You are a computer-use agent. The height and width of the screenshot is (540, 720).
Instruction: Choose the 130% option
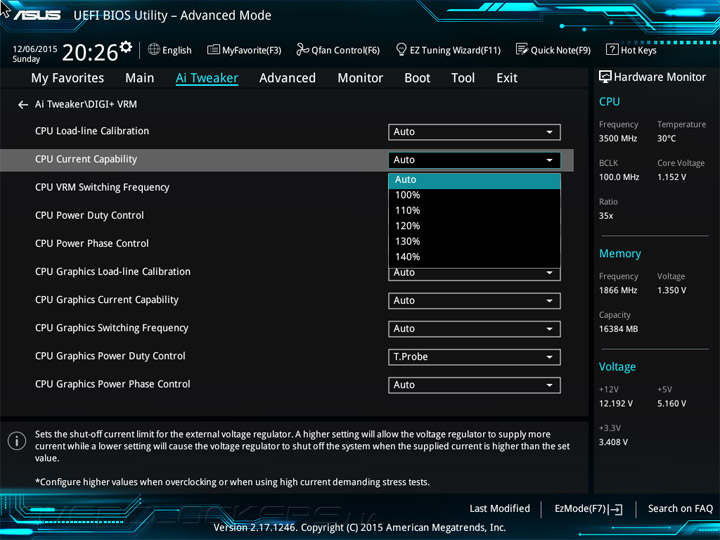pyautogui.click(x=474, y=242)
